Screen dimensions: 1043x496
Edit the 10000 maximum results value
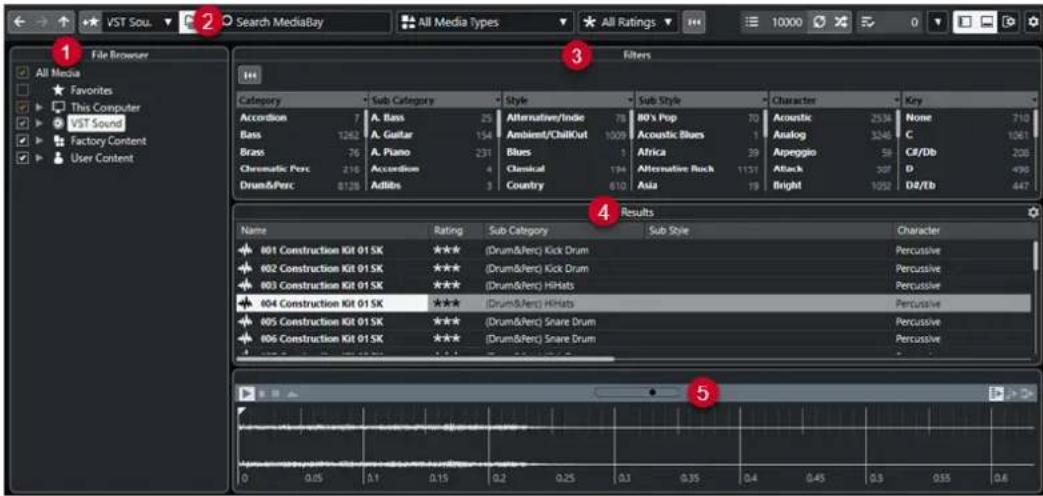[785, 22]
